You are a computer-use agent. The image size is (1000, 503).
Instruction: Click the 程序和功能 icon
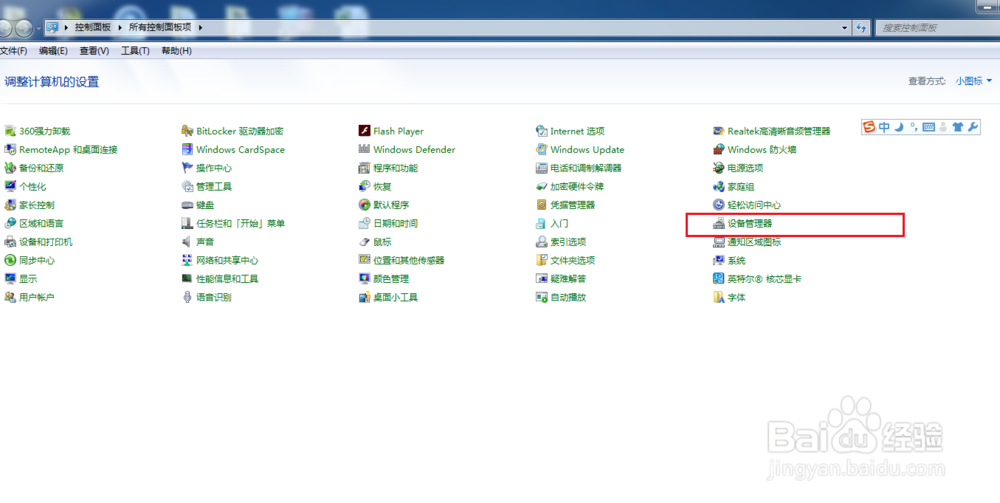click(364, 168)
